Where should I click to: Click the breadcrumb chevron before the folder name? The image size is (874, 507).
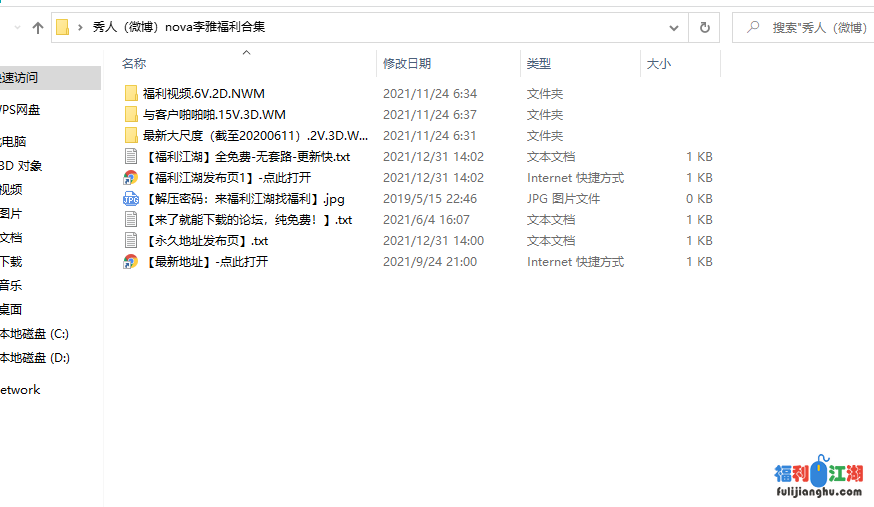(x=80, y=28)
